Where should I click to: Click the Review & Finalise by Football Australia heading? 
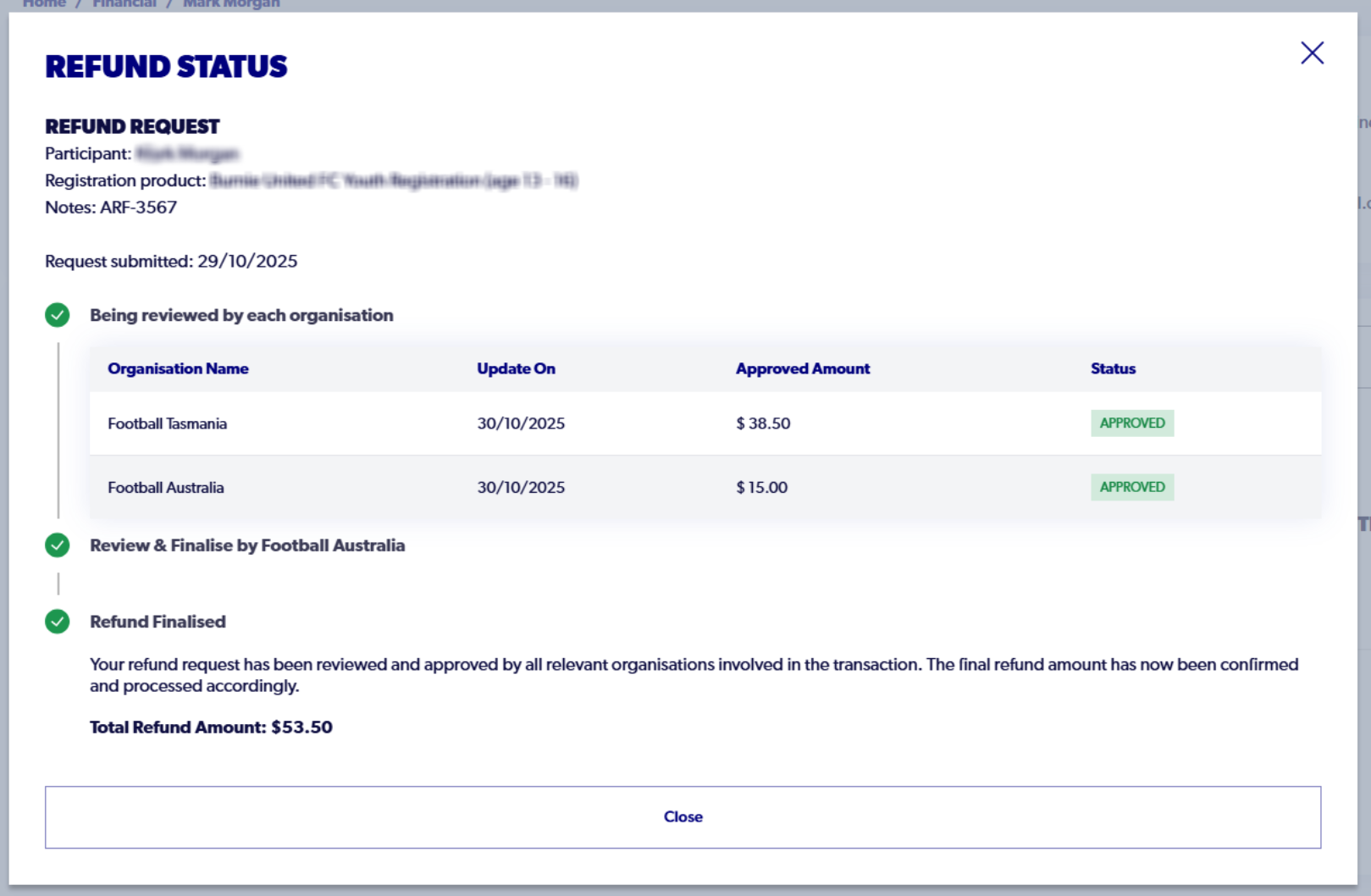coord(247,545)
